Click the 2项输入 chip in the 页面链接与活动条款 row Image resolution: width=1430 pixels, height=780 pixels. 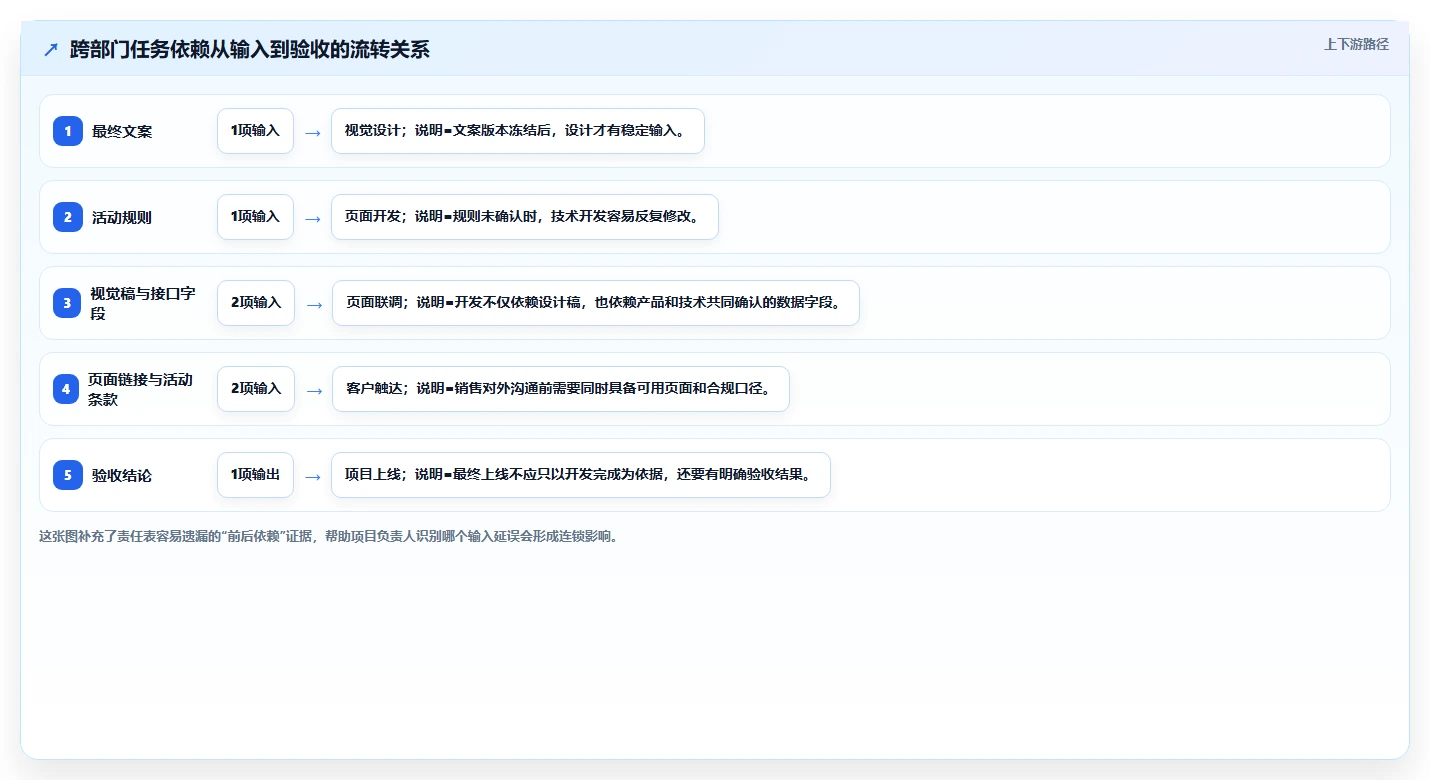pyautogui.click(x=256, y=389)
